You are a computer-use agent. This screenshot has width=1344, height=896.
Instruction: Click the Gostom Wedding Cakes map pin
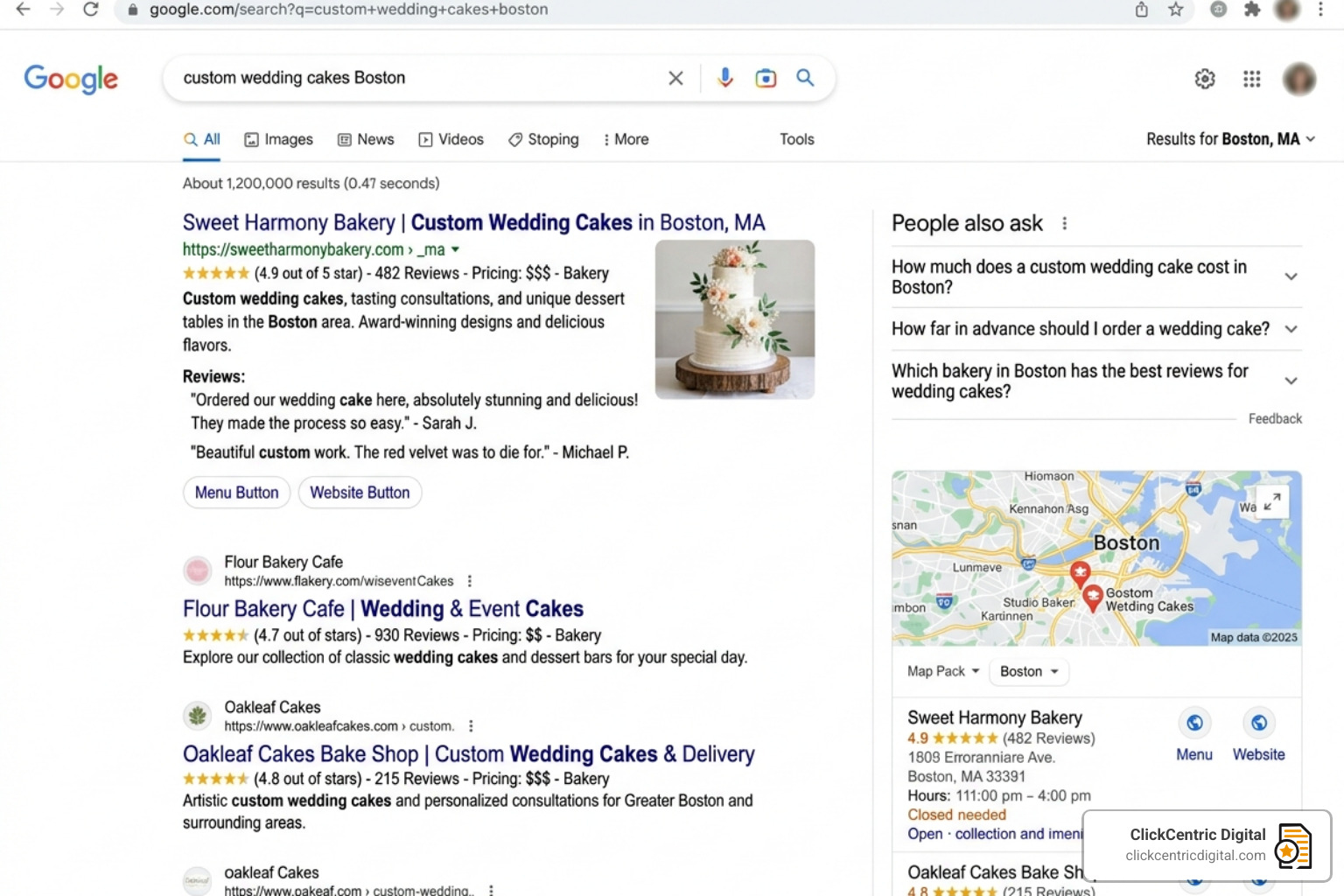point(1093,598)
